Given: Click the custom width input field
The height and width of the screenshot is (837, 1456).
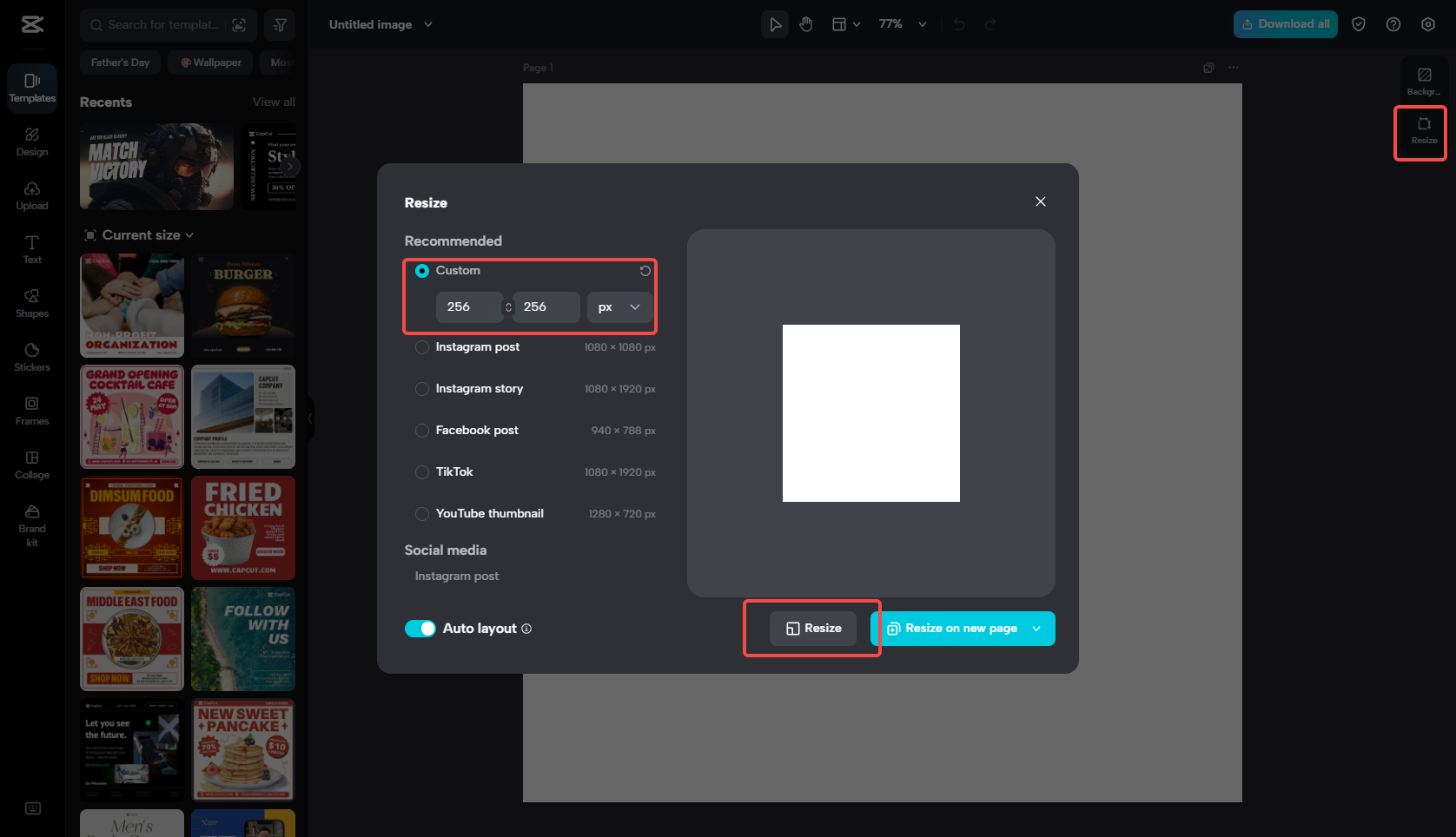Looking at the screenshot, I should [x=468, y=307].
